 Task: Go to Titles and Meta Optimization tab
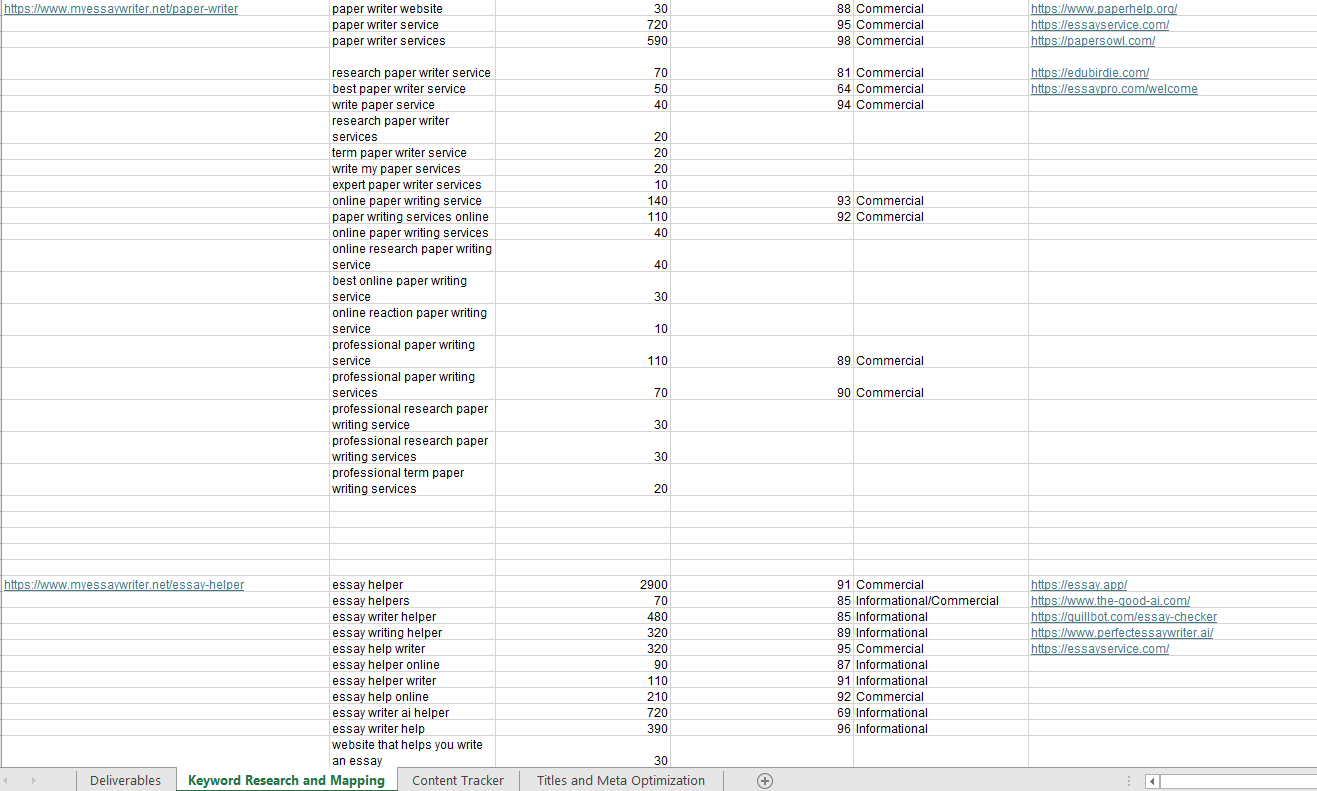(621, 780)
